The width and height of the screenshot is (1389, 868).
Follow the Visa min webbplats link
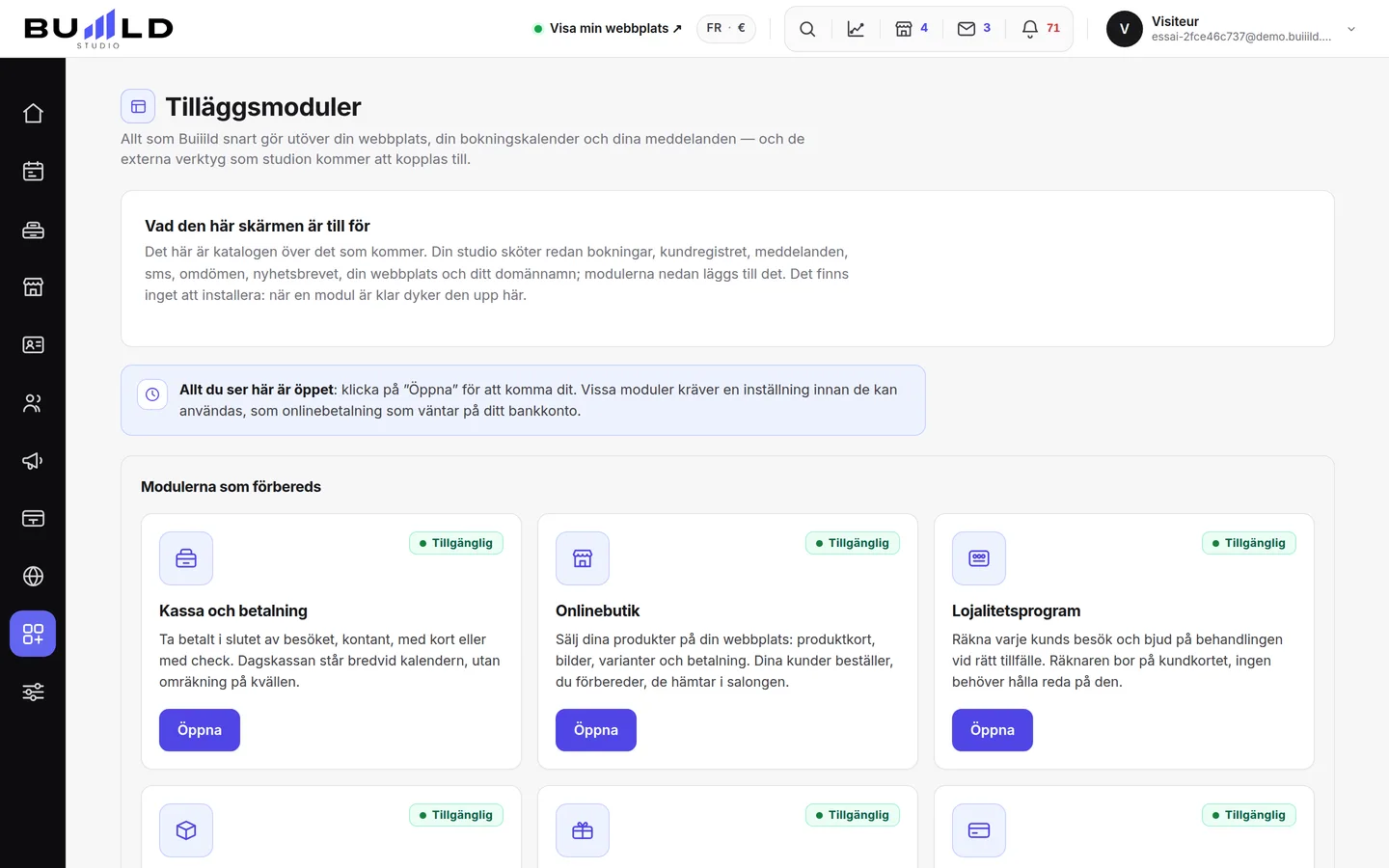608,29
